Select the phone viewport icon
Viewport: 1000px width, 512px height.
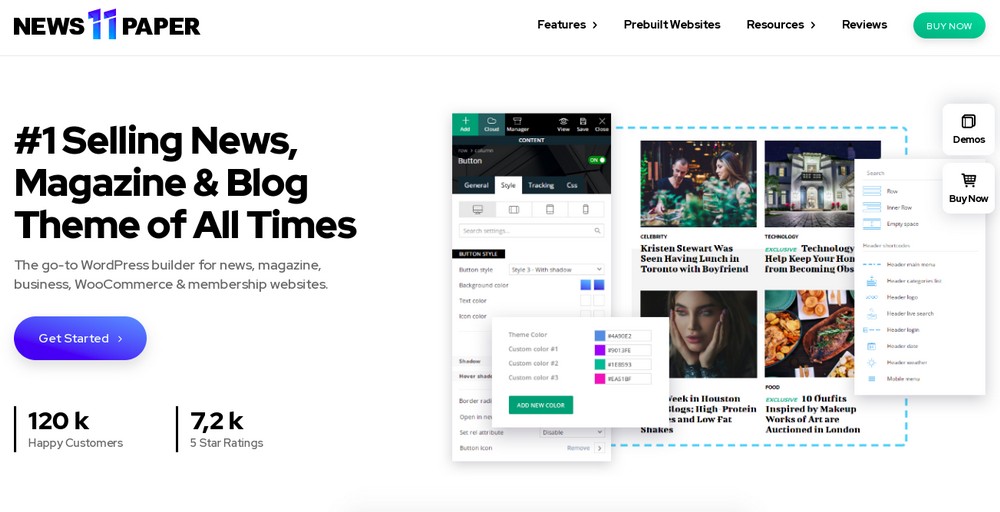point(586,209)
